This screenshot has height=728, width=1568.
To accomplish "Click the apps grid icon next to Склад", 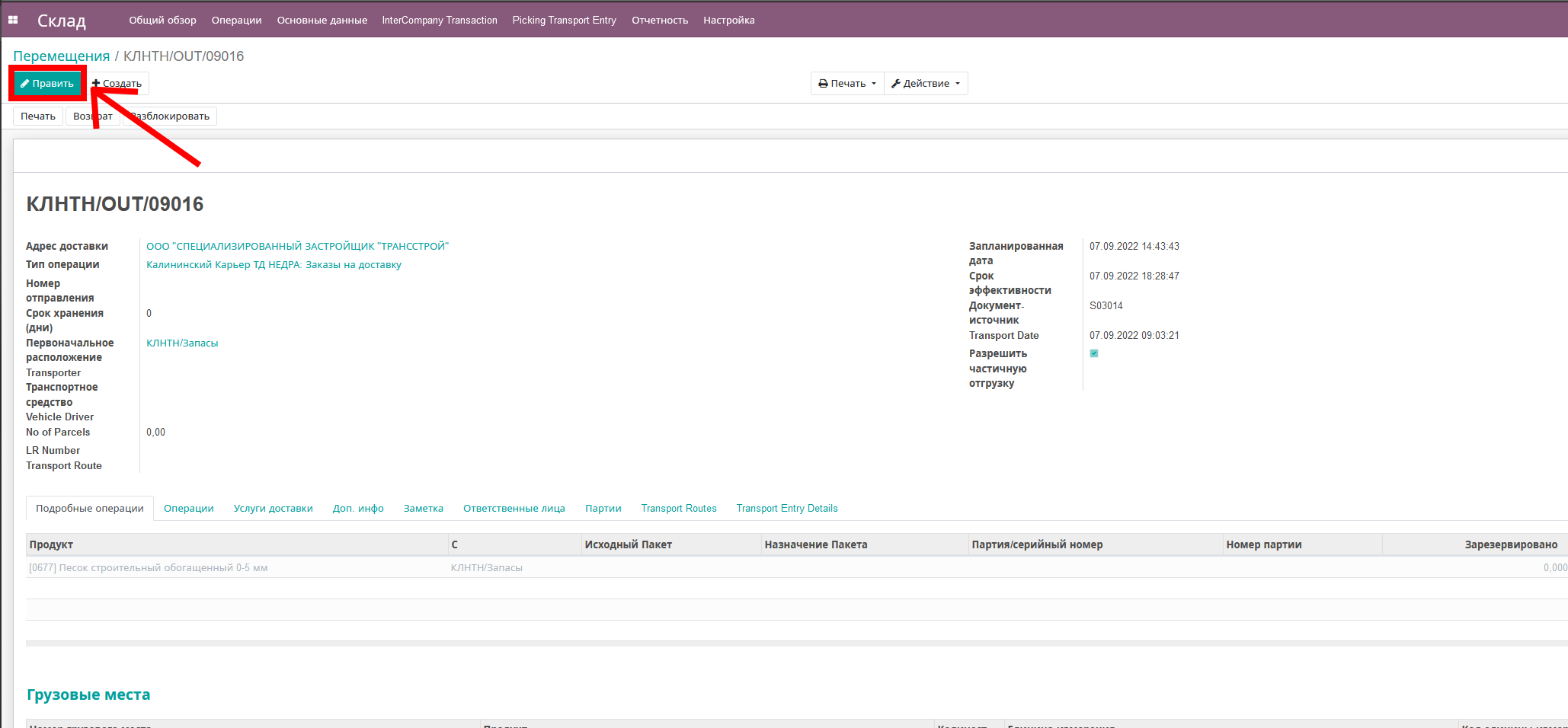I will tap(12, 19).
